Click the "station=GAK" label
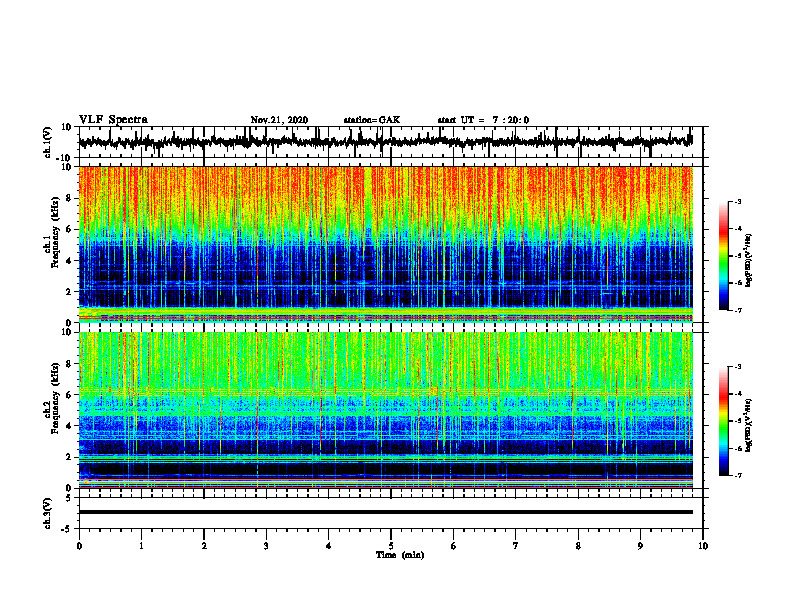Screen dimensions: 792x612 [x=372, y=120]
